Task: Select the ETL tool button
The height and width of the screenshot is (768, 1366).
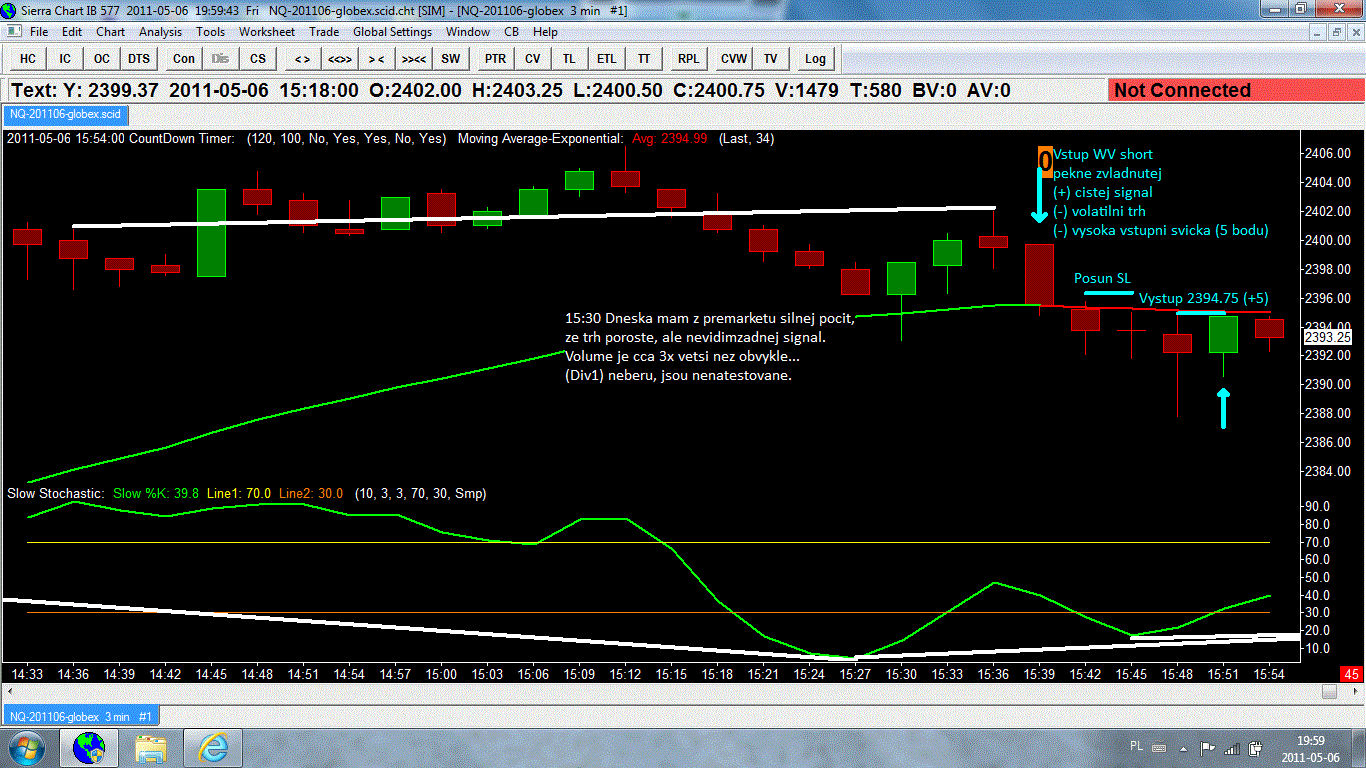Action: click(x=607, y=58)
